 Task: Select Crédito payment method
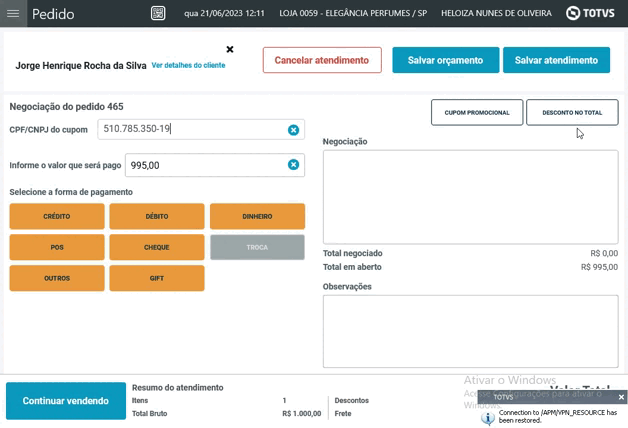[x=57, y=216]
